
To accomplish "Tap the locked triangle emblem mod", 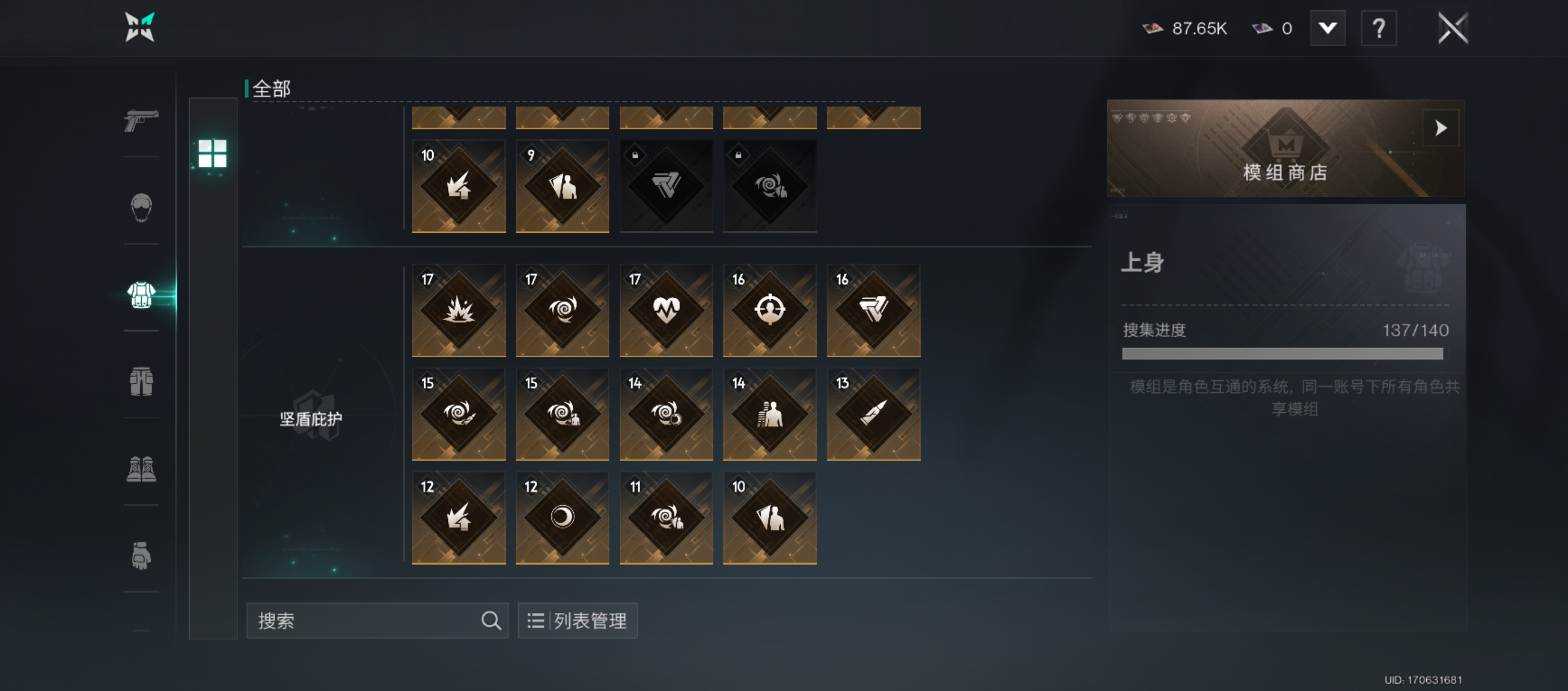I will (666, 186).
